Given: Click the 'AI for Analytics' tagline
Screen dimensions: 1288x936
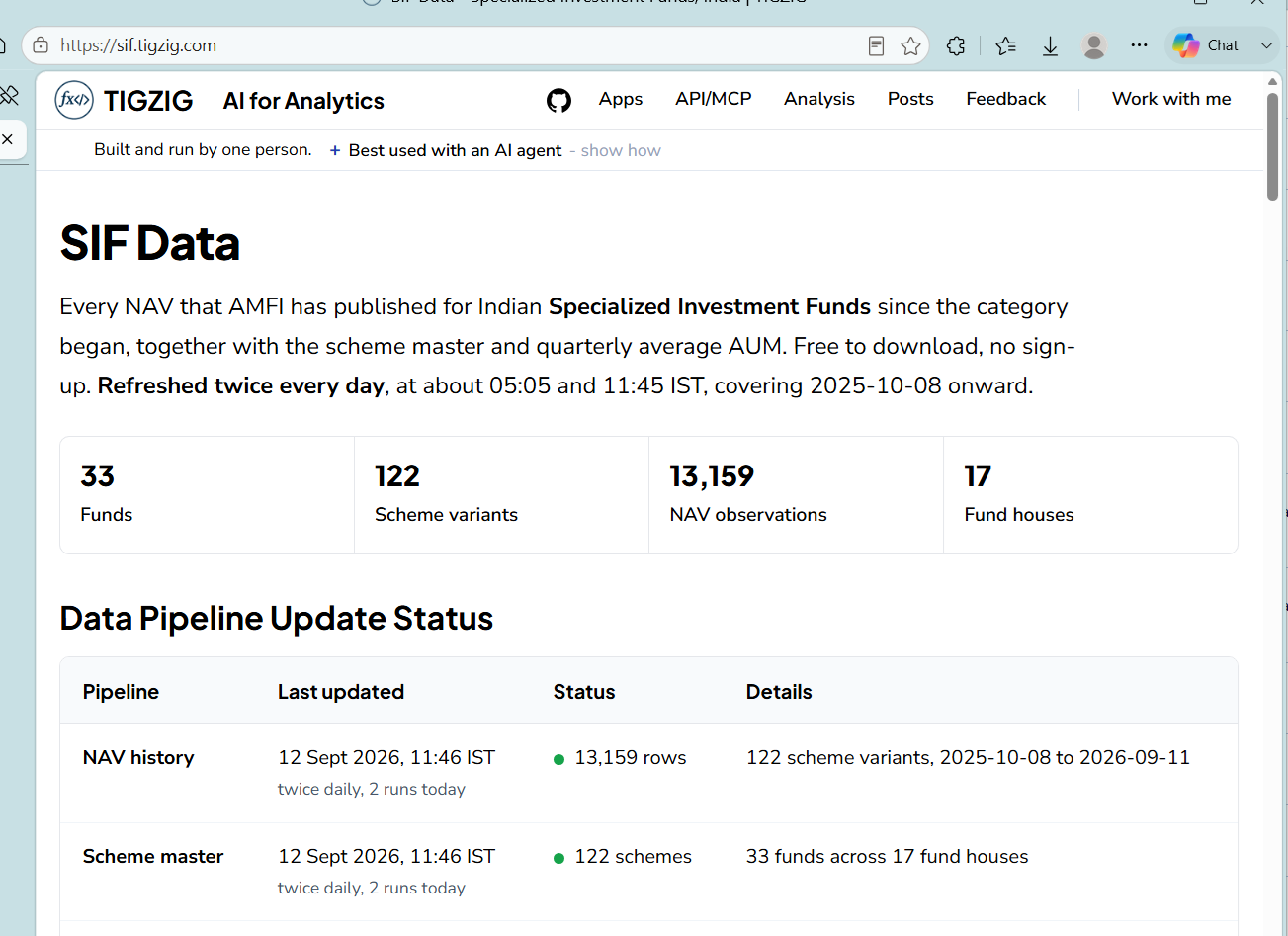Looking at the screenshot, I should [x=303, y=101].
